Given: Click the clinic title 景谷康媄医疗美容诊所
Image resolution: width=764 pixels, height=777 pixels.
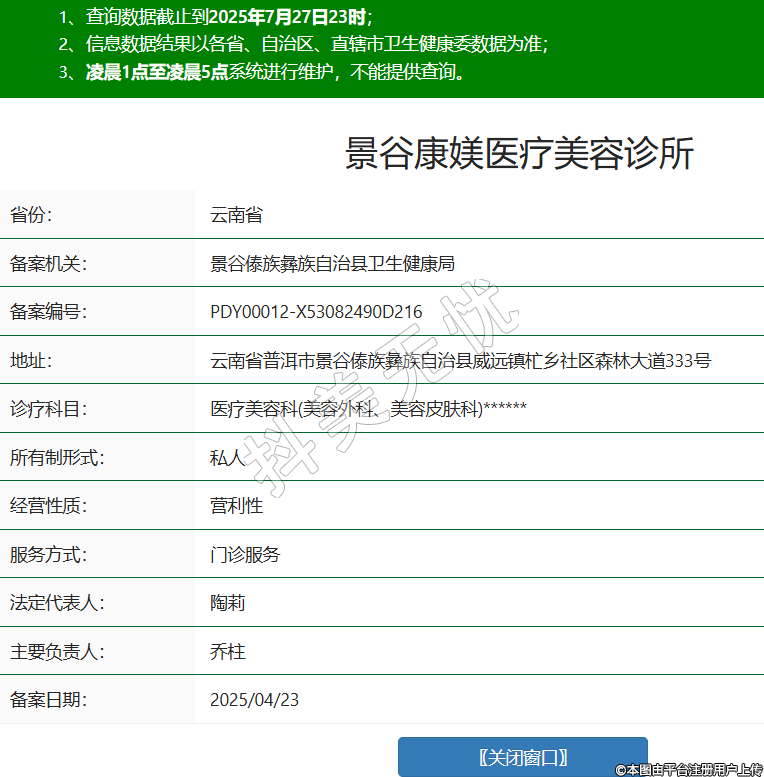Looking at the screenshot, I should point(519,154).
